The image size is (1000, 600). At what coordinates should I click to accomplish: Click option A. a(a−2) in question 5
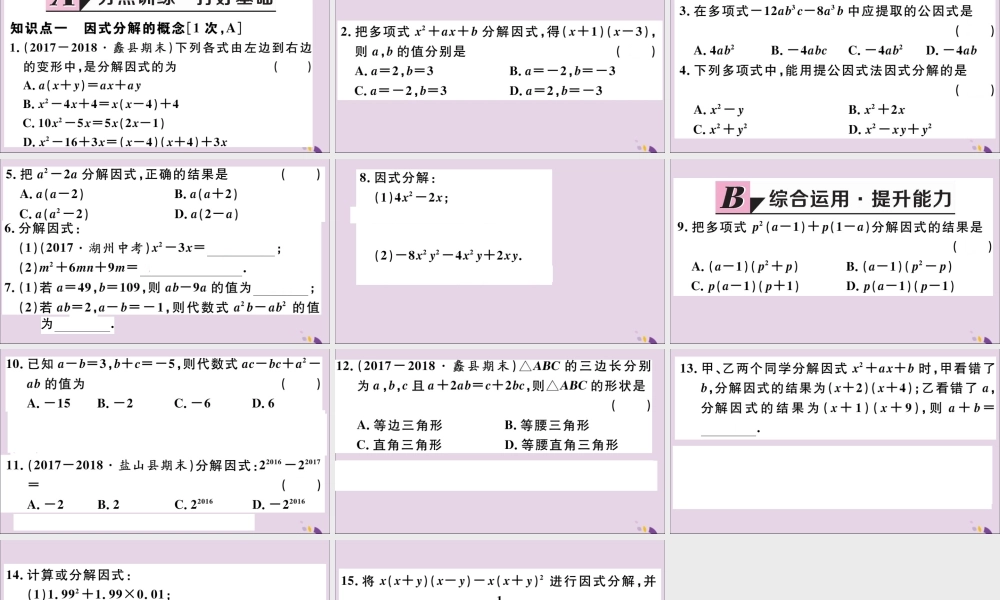(x=52, y=194)
